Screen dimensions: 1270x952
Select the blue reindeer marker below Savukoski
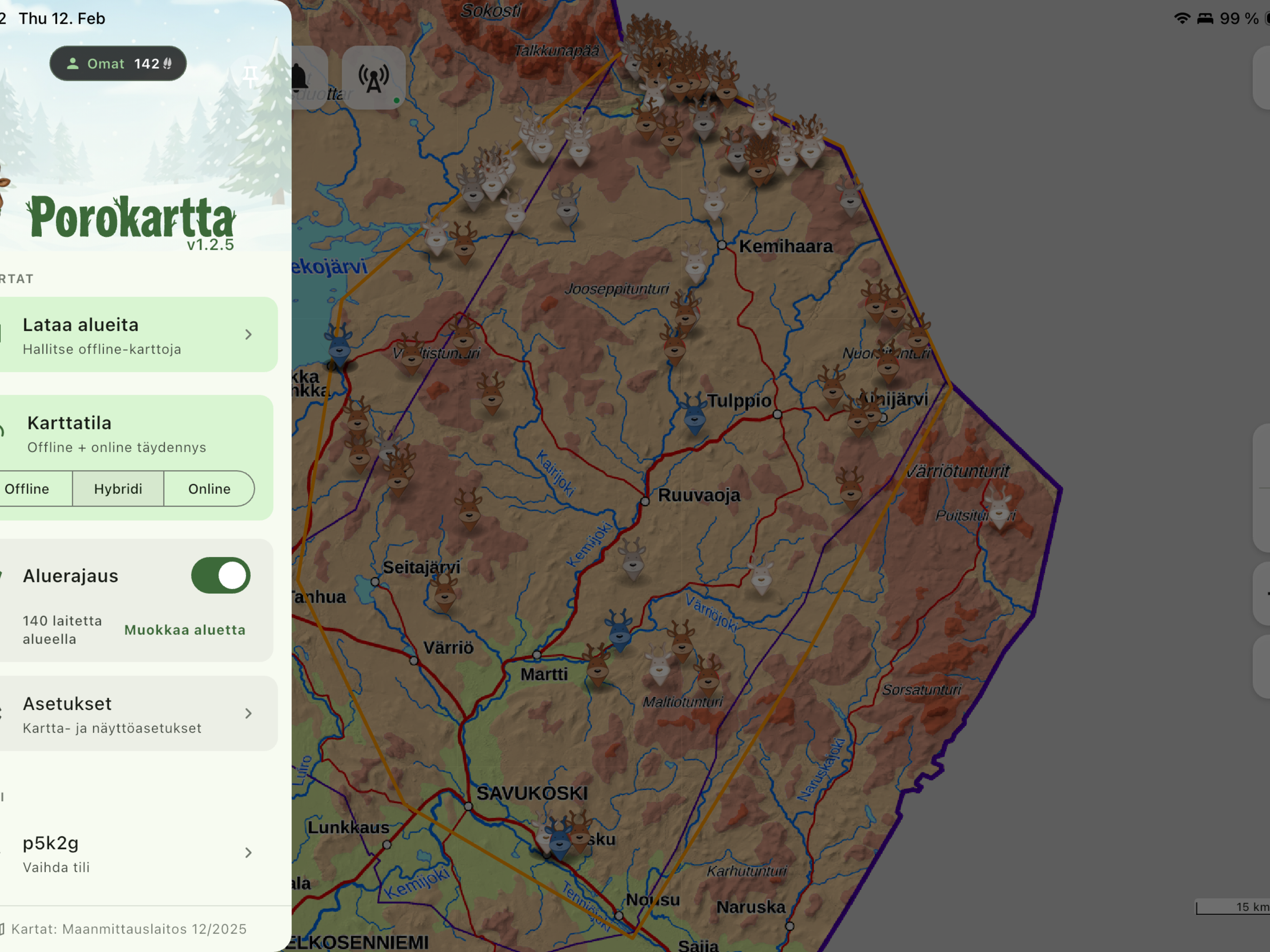coord(560,839)
